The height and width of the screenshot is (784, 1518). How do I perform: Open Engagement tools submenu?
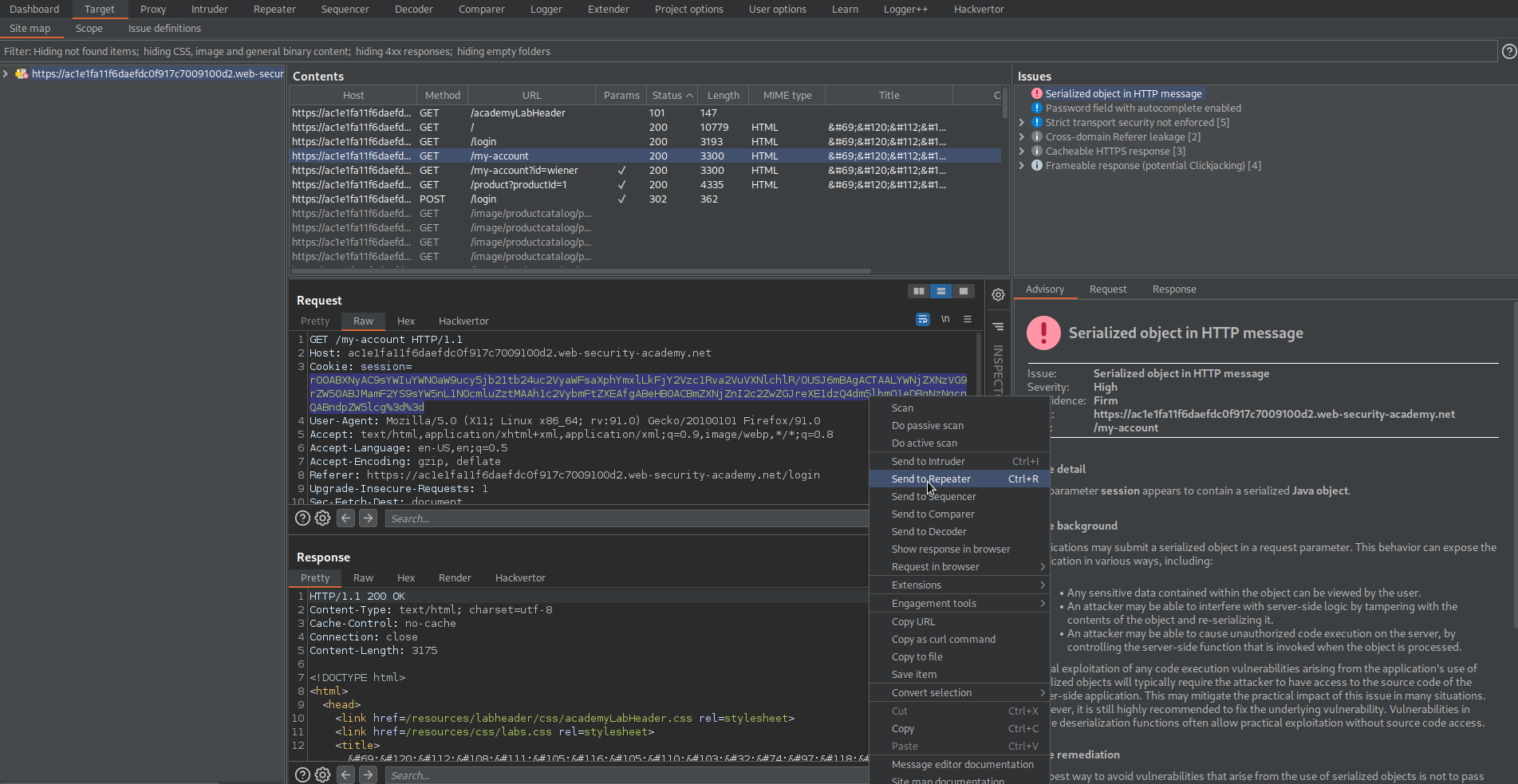(x=960, y=604)
